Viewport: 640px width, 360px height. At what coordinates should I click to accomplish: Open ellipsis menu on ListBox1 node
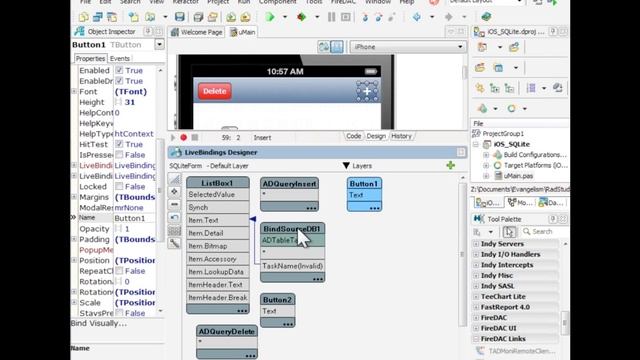[242, 310]
